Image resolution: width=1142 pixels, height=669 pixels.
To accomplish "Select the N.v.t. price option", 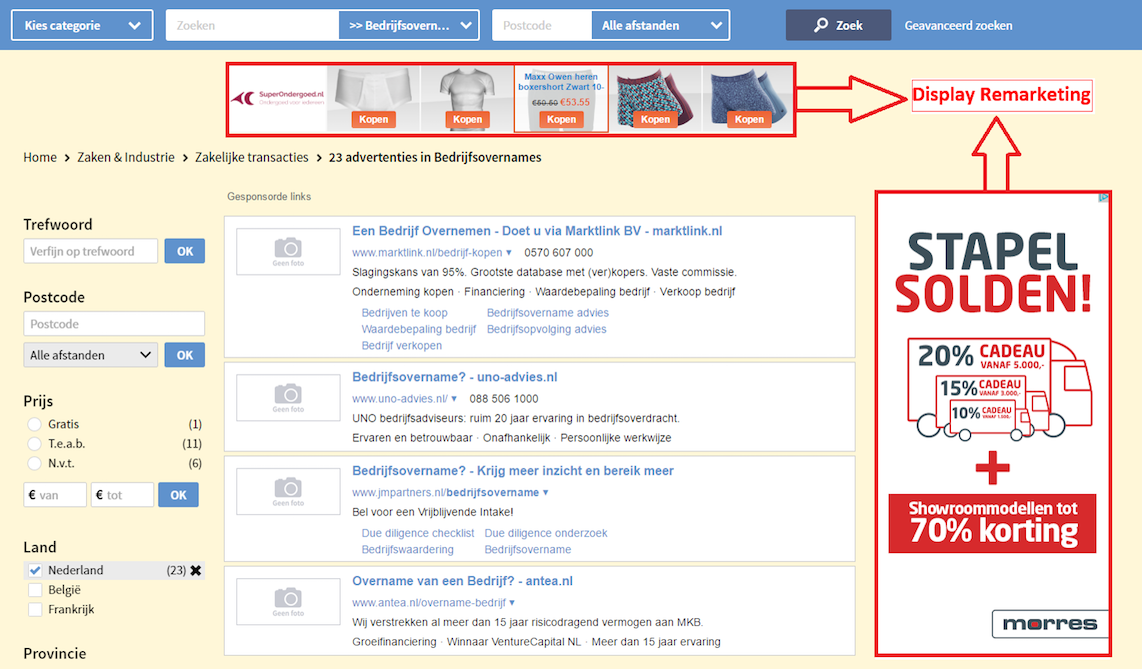I will [34, 464].
